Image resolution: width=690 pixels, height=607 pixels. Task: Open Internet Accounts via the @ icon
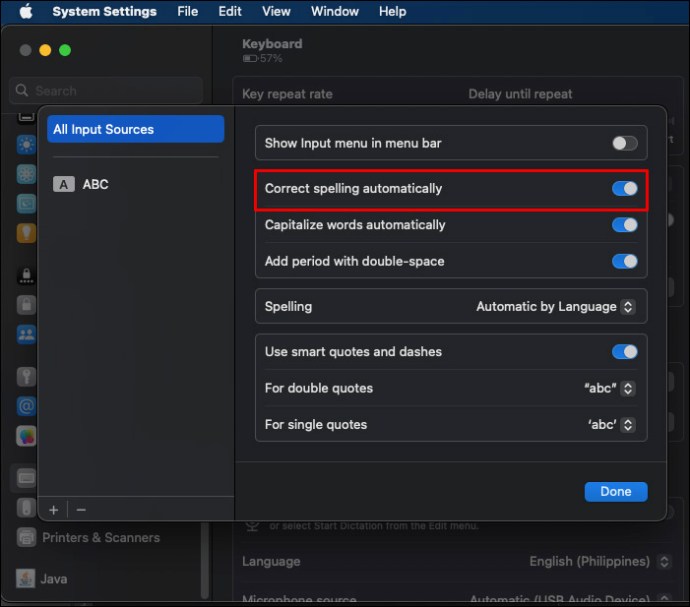click(x=26, y=406)
